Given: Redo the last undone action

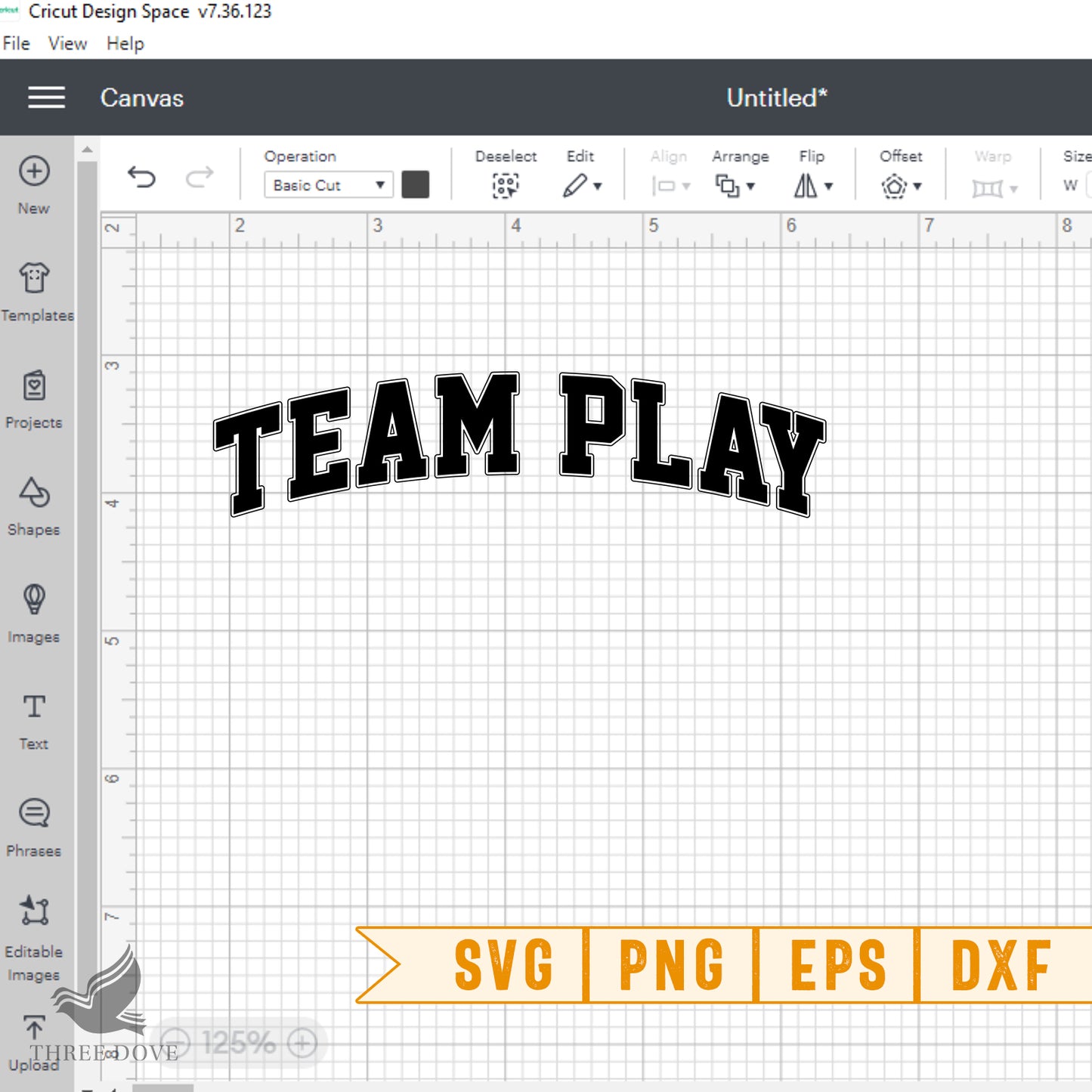Looking at the screenshot, I should [200, 178].
